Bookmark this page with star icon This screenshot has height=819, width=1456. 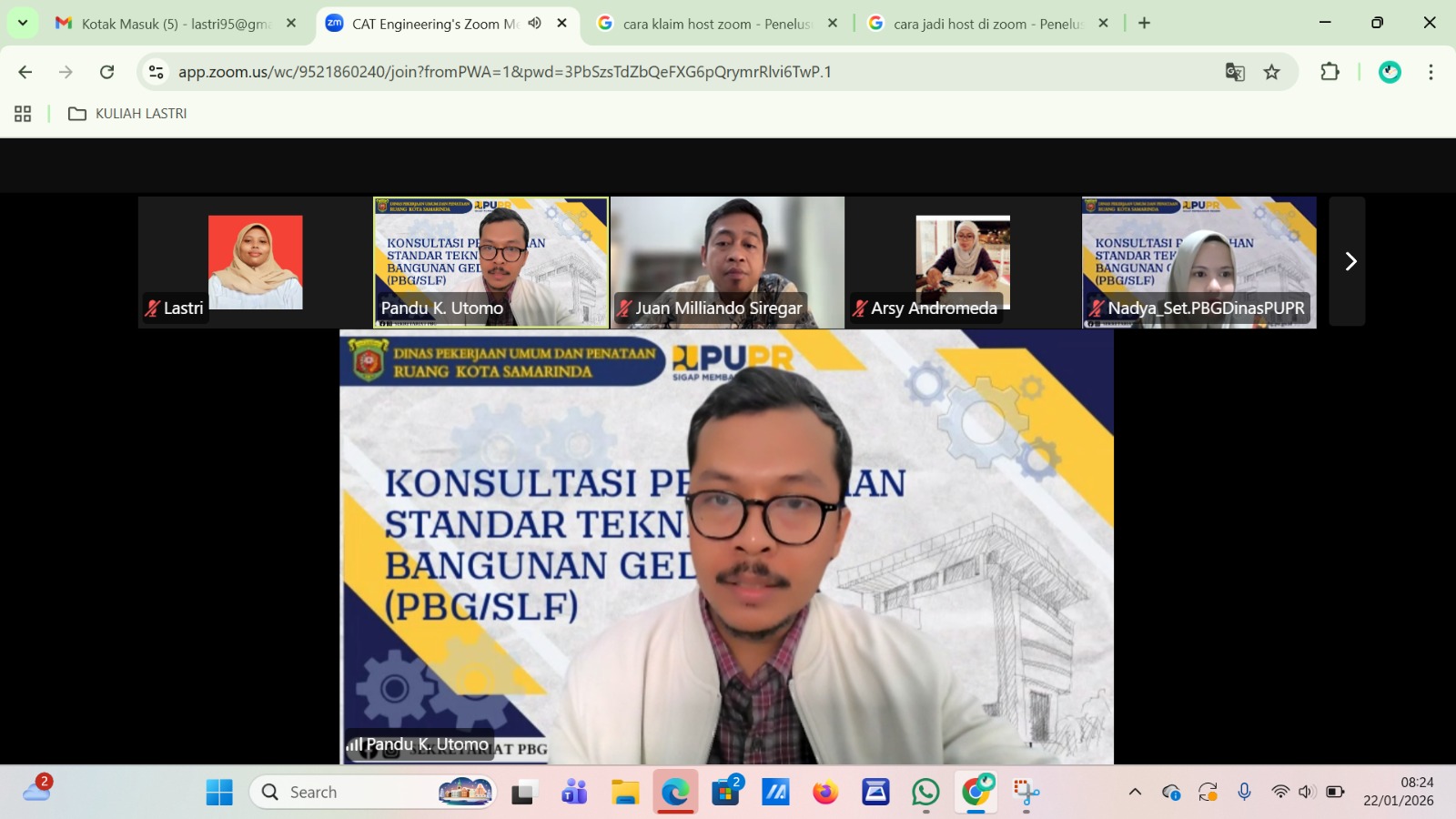pyautogui.click(x=1271, y=72)
